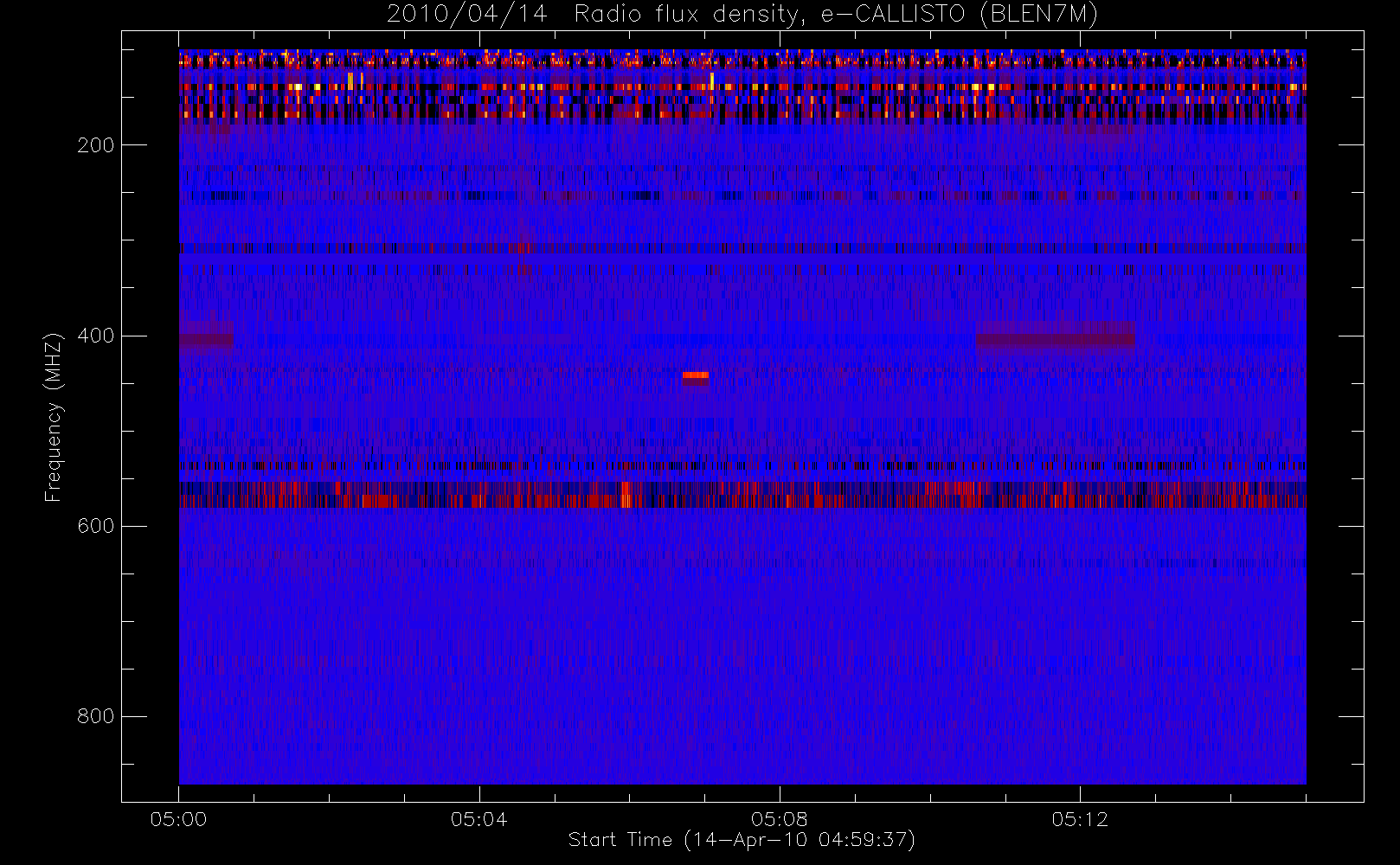The width and height of the screenshot is (1400, 865).
Task: Click the 'Frequency (MHZ)' axis label
Action: pyautogui.click(x=54, y=417)
